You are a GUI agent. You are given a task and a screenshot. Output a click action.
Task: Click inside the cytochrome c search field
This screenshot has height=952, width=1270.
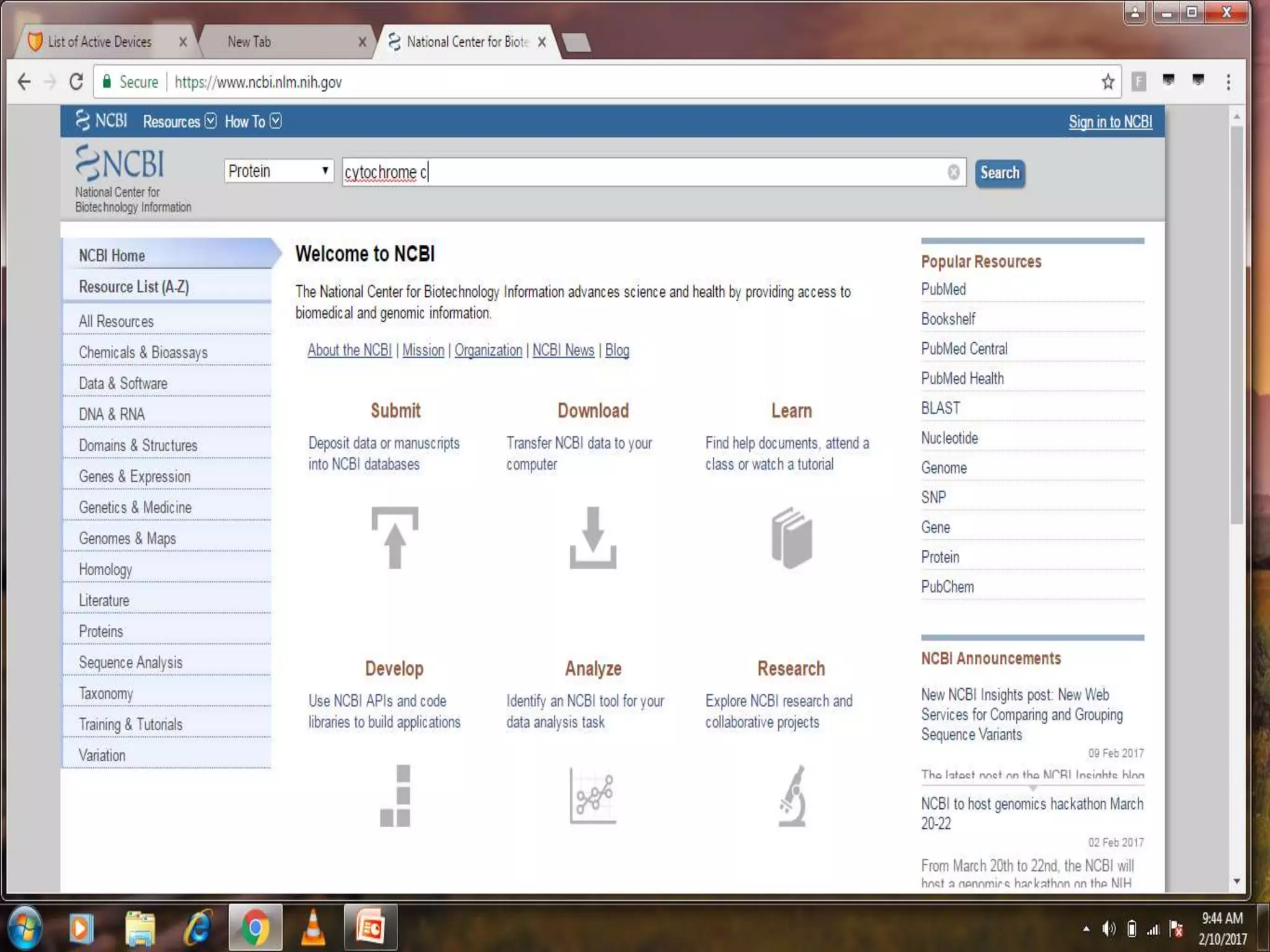click(x=620, y=172)
